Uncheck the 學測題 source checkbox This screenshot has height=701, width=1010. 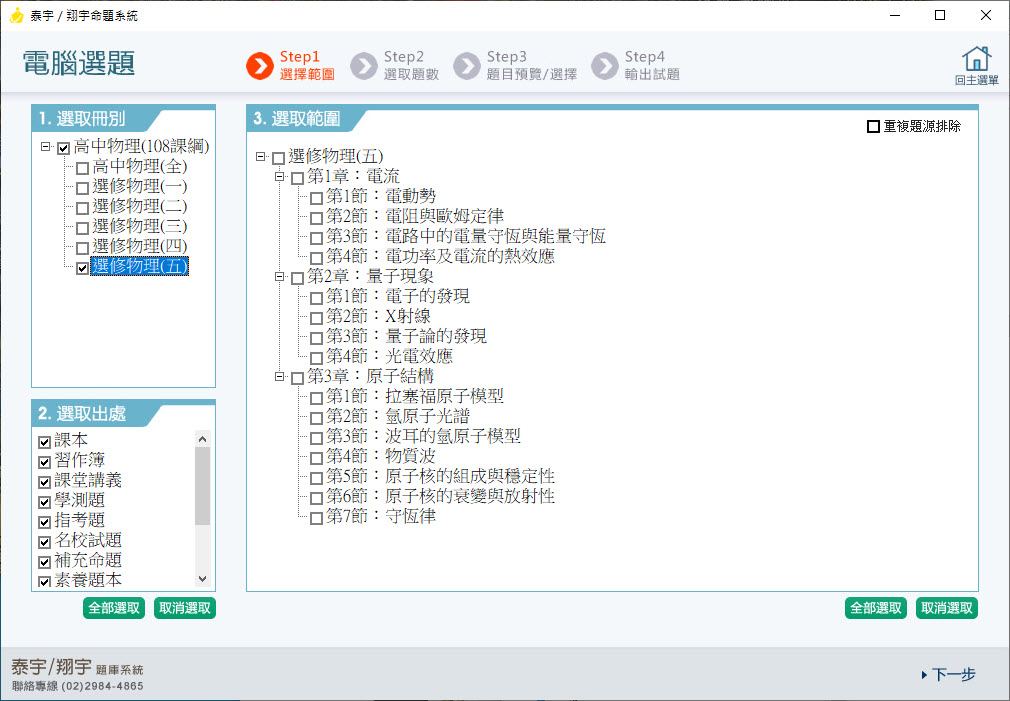pyautogui.click(x=44, y=501)
